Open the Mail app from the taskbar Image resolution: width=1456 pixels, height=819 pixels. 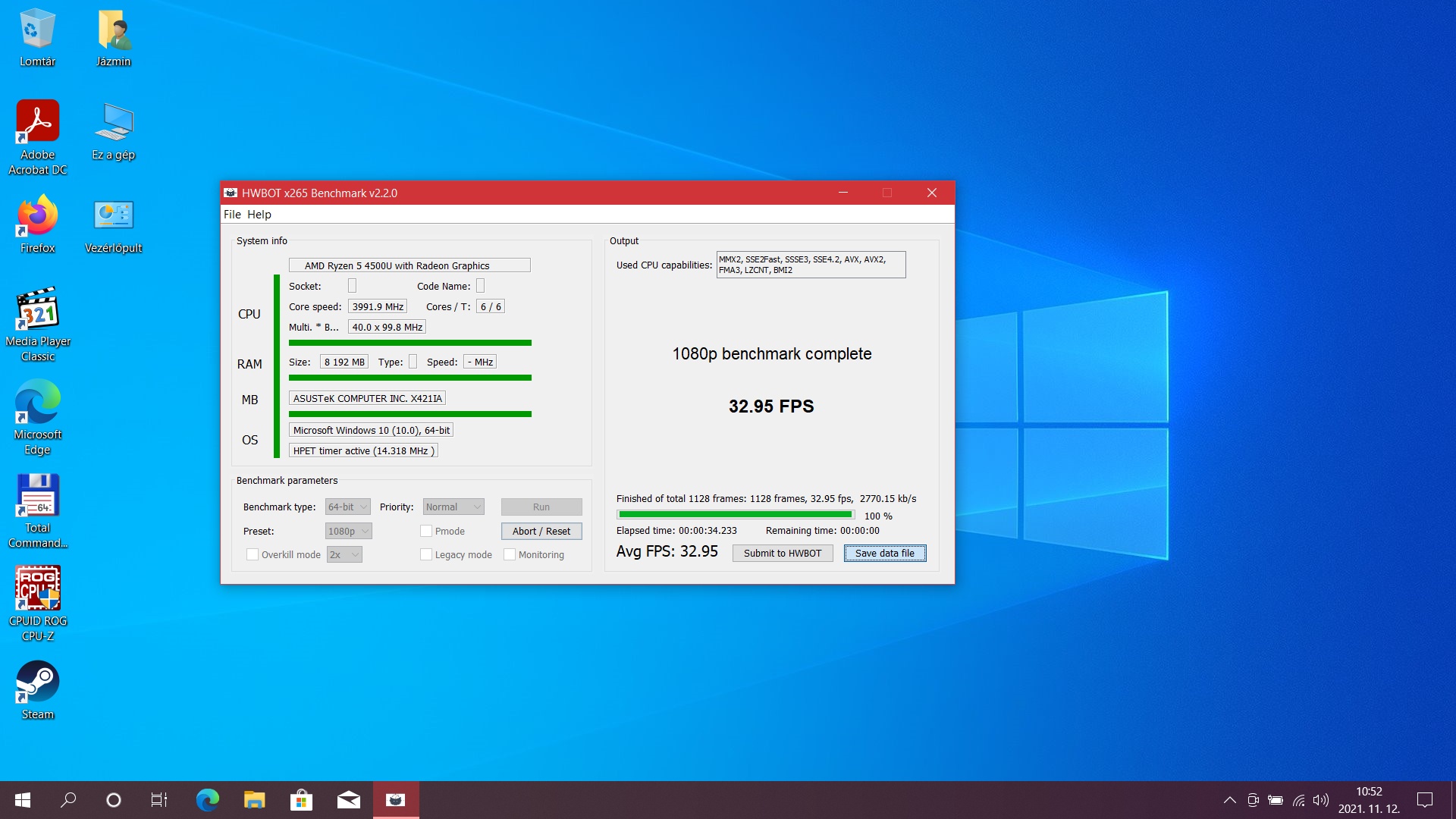[x=348, y=800]
